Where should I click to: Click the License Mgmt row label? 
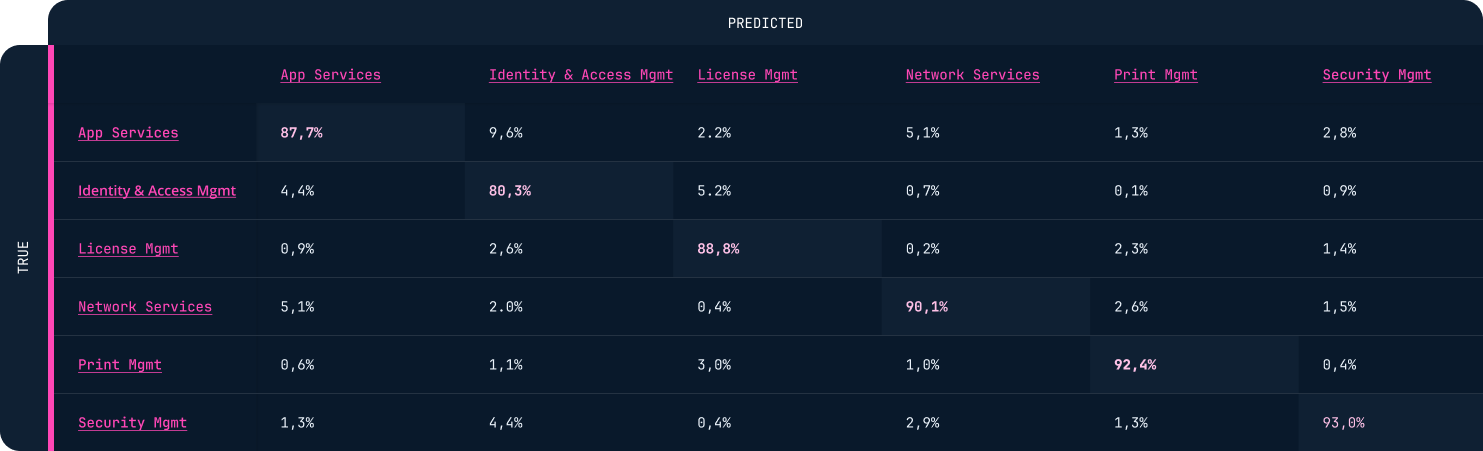click(128, 249)
